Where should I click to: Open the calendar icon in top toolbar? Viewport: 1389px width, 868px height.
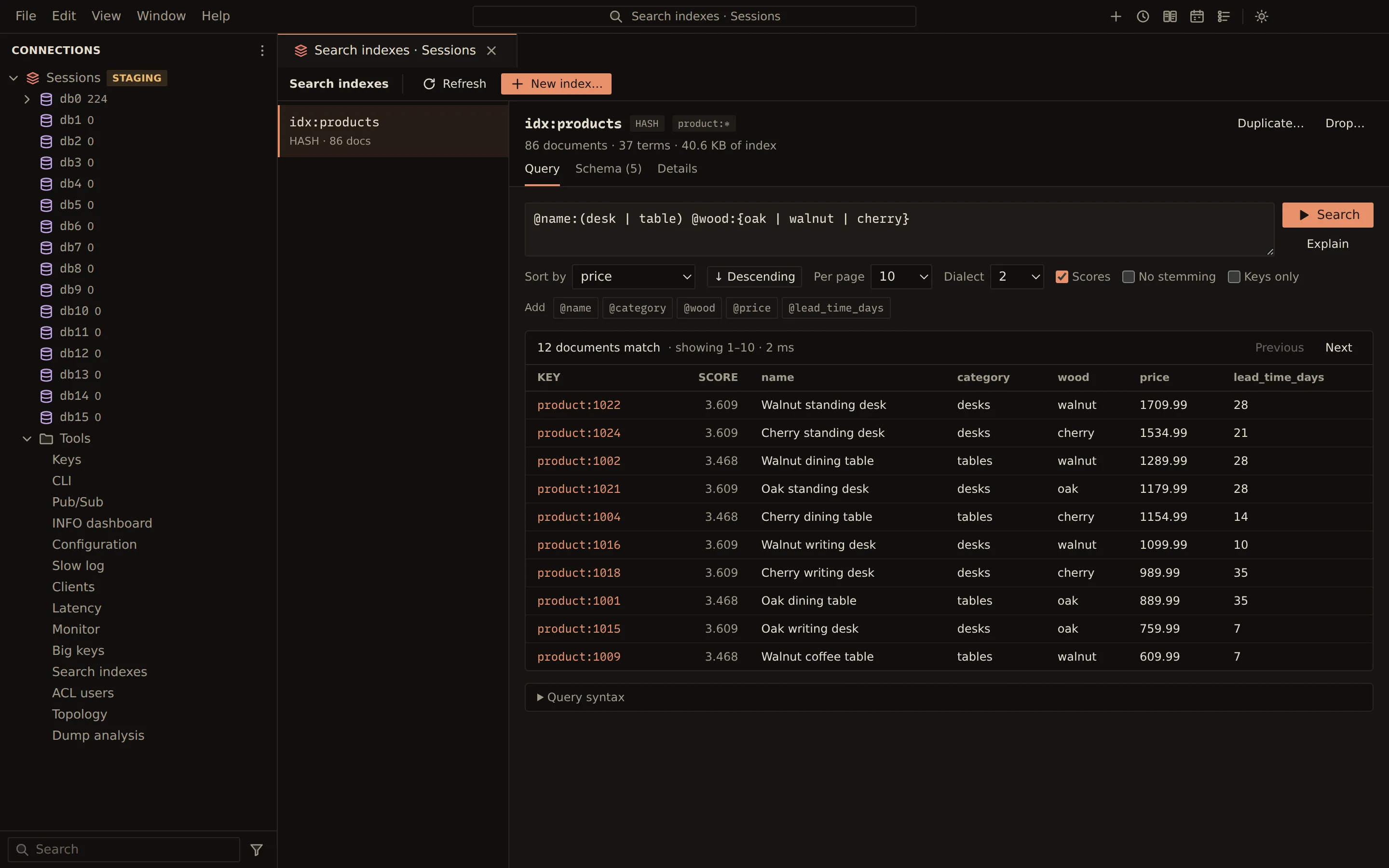tap(1197, 17)
